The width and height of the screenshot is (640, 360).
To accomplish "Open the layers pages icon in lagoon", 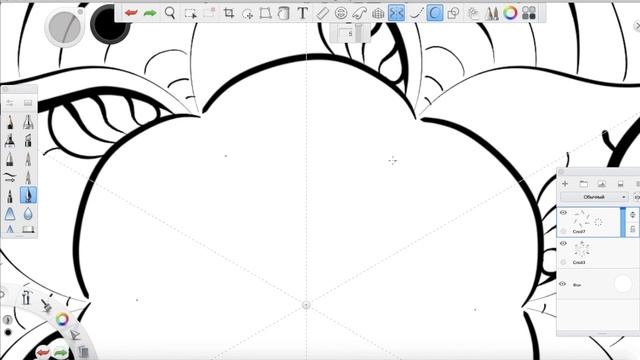I will [x=83, y=351].
